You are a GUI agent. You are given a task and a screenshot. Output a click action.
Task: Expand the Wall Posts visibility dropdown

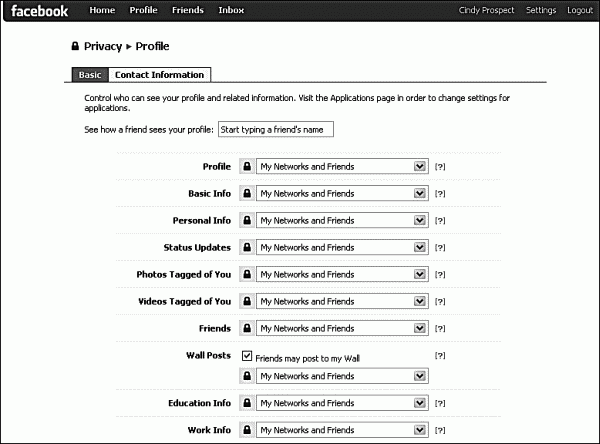point(342,376)
